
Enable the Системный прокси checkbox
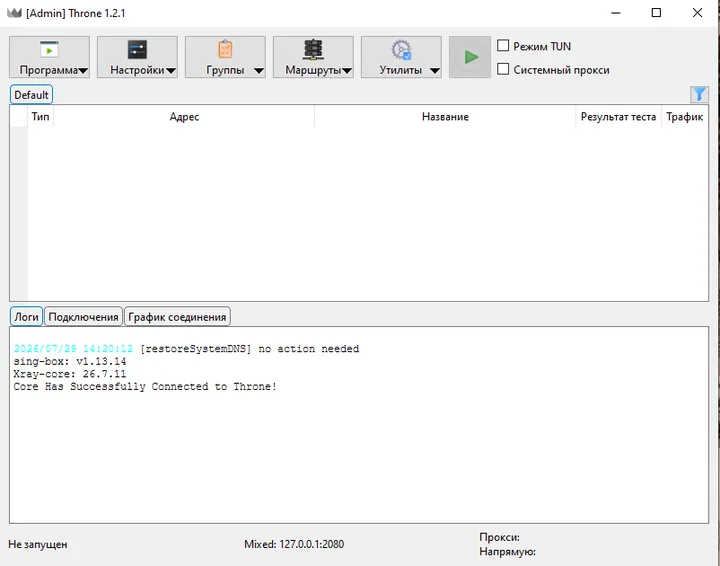pyautogui.click(x=503, y=69)
